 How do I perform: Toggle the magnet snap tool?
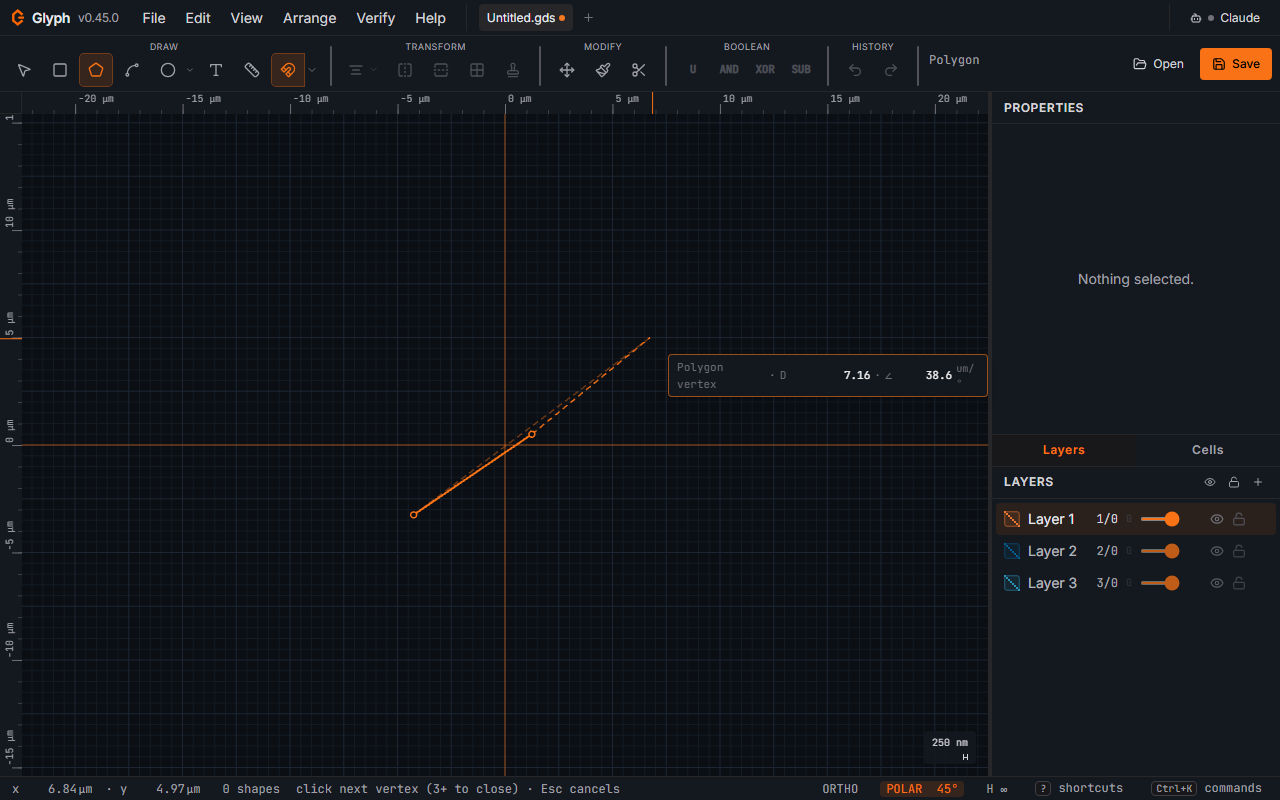(288, 70)
